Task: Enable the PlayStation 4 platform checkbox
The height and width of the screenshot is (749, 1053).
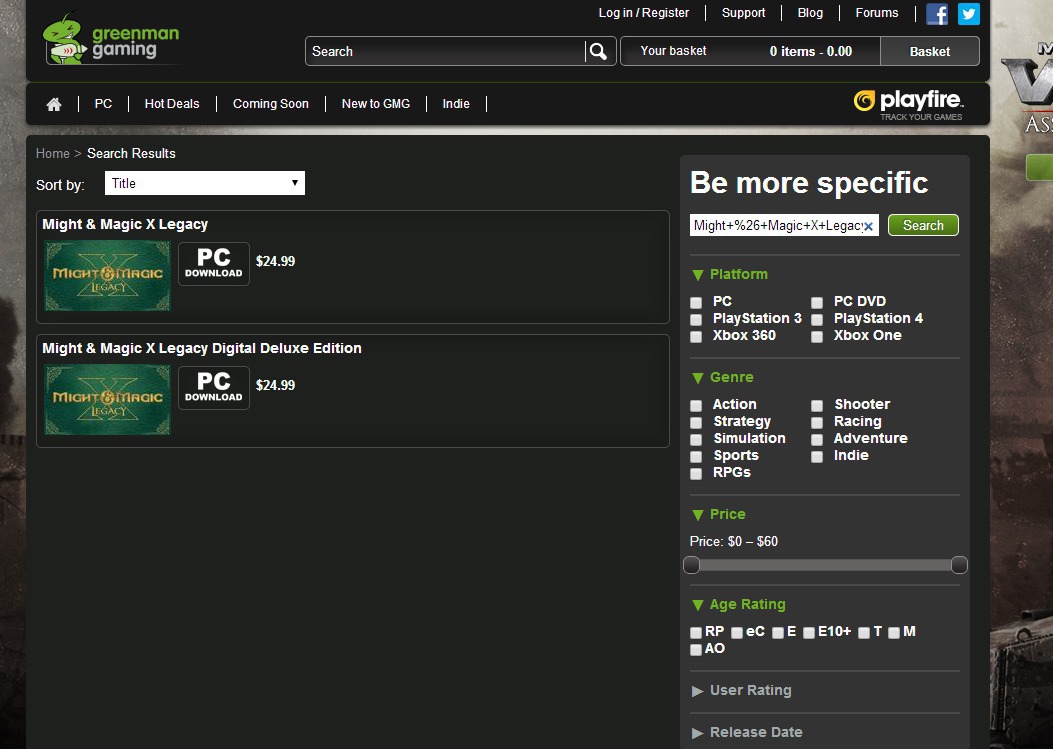Action: [817, 320]
